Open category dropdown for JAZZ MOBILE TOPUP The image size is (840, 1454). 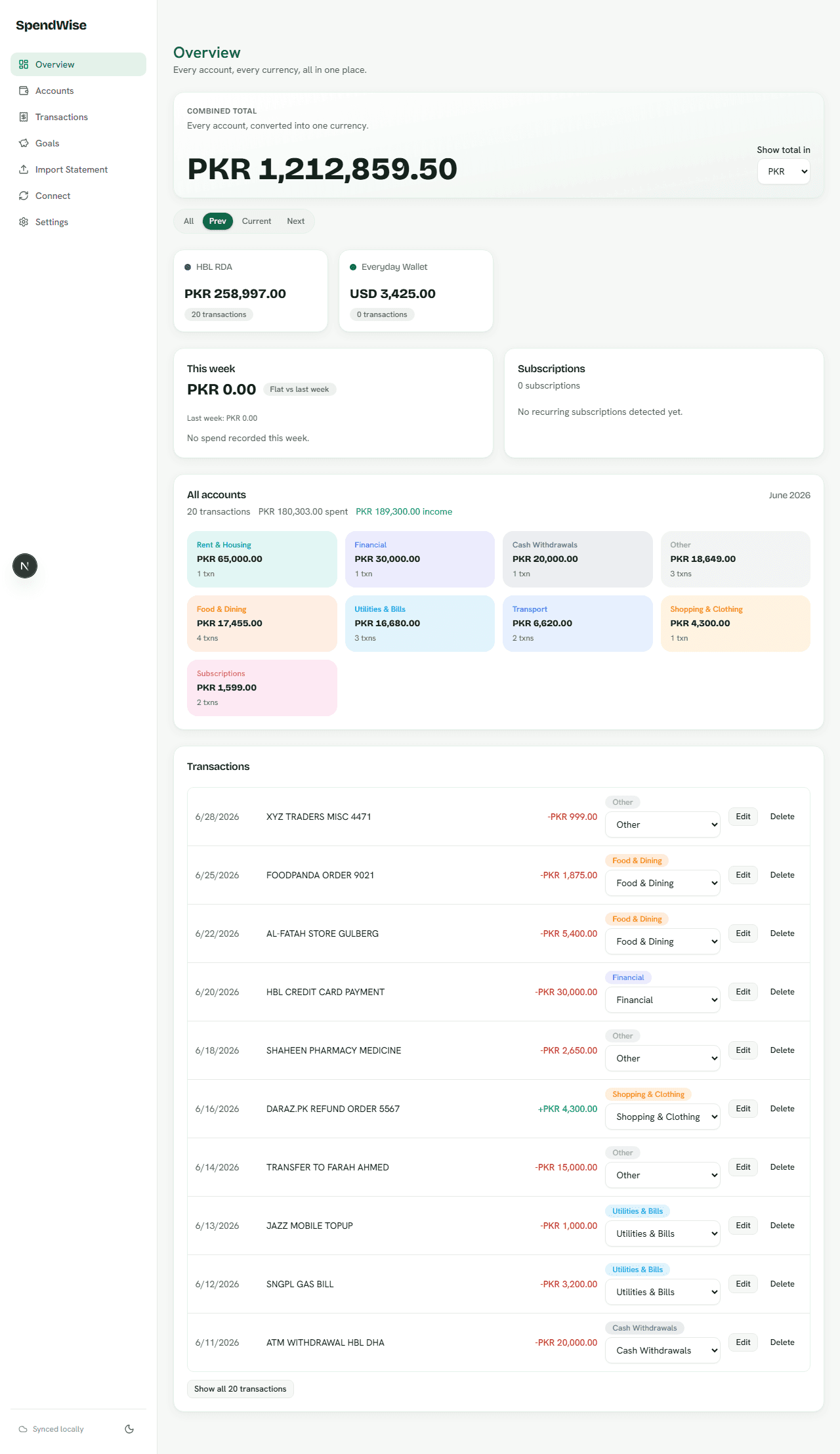pos(663,1233)
